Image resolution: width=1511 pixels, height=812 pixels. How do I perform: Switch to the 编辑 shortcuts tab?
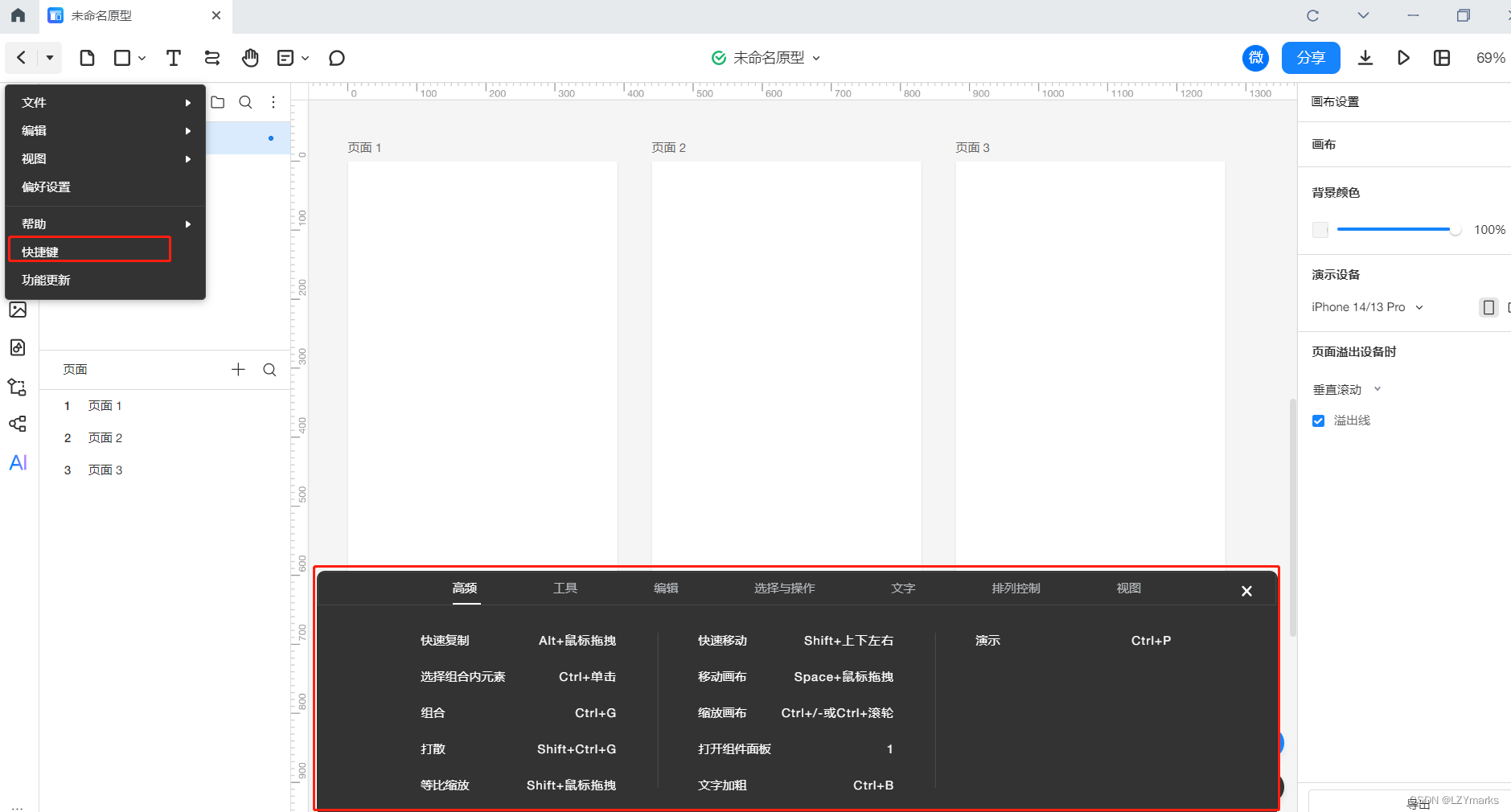[666, 588]
